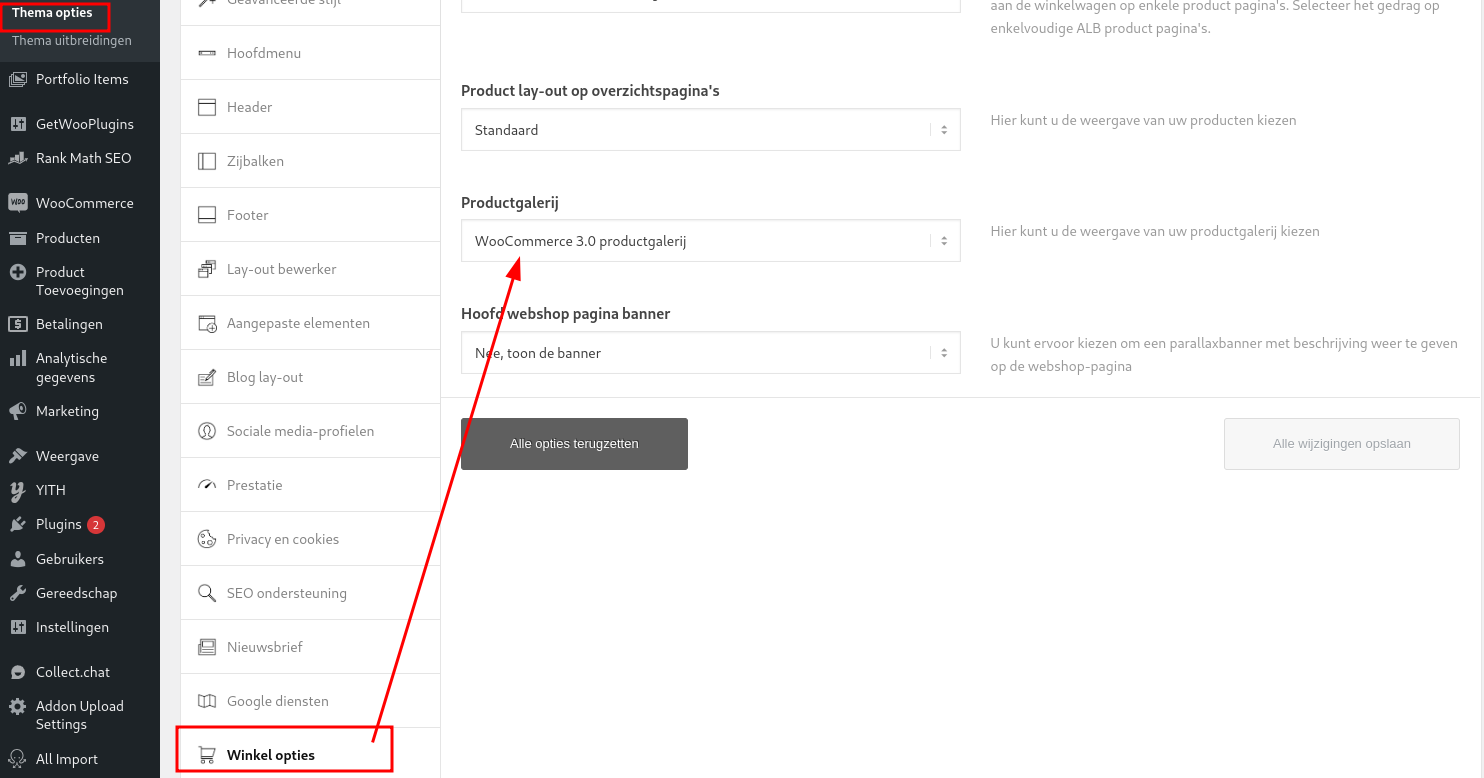Click the WooCommerce icon in sidebar

click(x=17, y=203)
